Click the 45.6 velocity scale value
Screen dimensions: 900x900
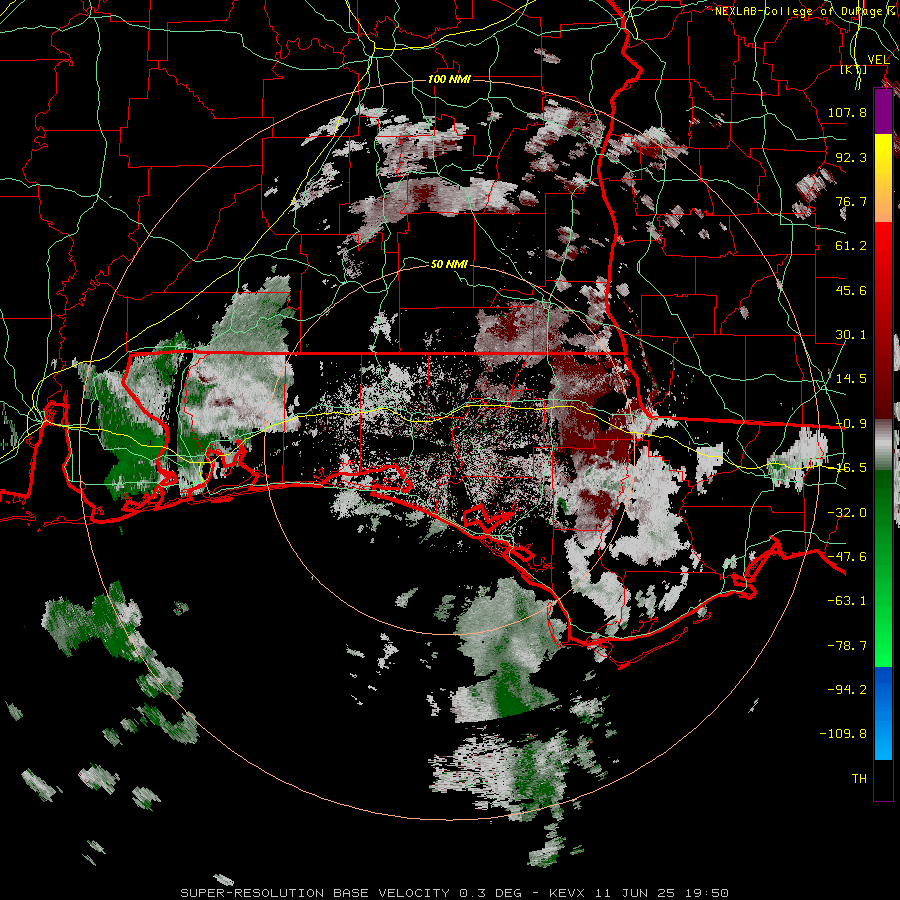pos(851,290)
